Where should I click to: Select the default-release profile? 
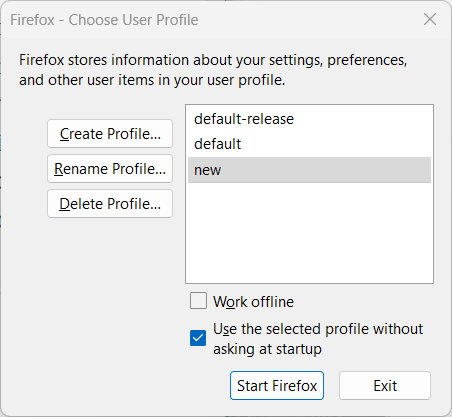pyautogui.click(x=309, y=119)
